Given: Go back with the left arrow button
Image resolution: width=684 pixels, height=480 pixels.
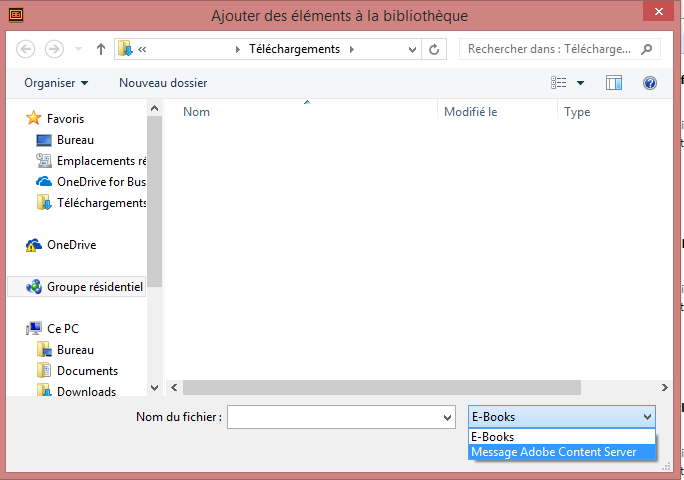Looking at the screenshot, I should point(25,49).
